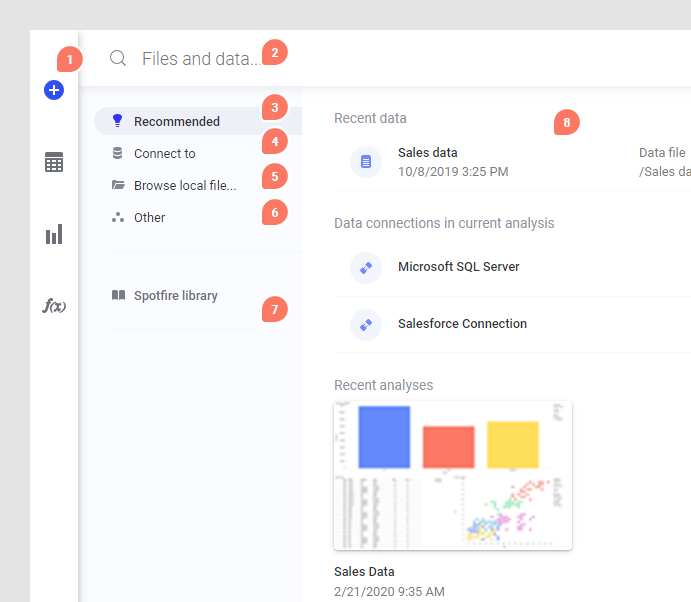Screen dimensions: 691x602
Task: Open the bar chart visualizations icon
Action: (54, 234)
